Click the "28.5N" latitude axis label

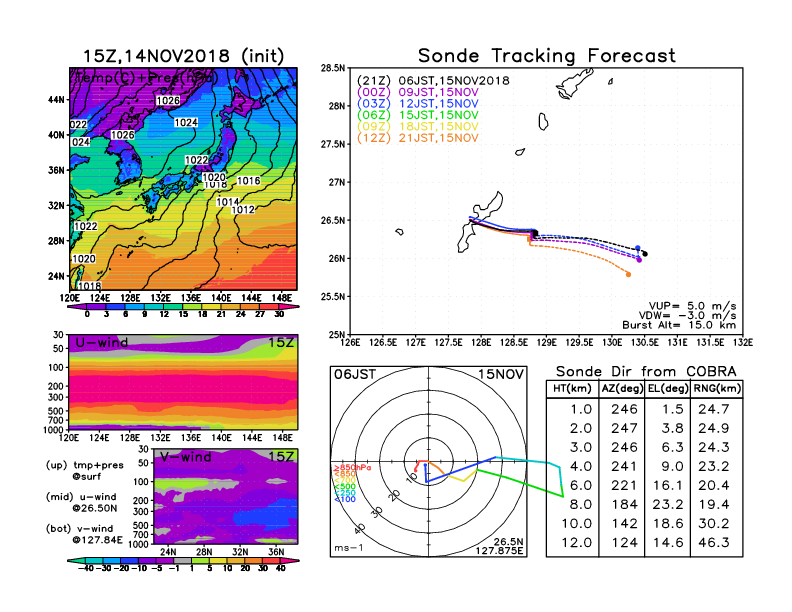click(x=333, y=68)
